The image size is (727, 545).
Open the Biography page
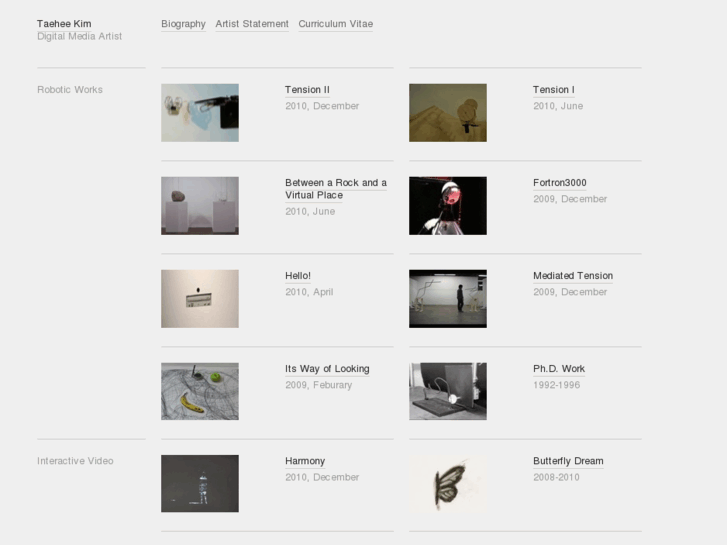pos(183,24)
